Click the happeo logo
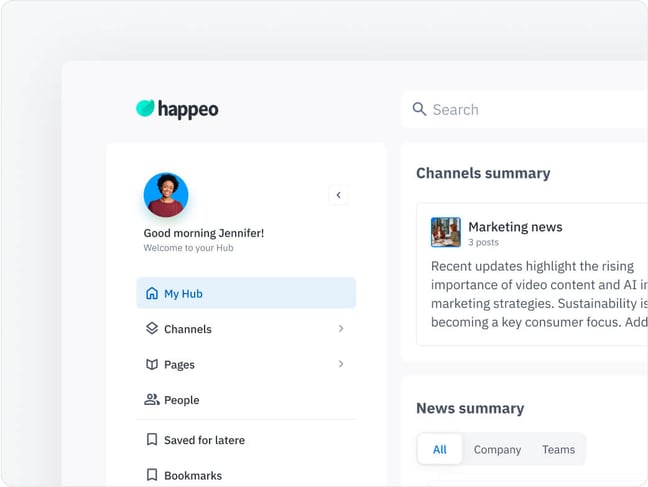 [x=177, y=109]
